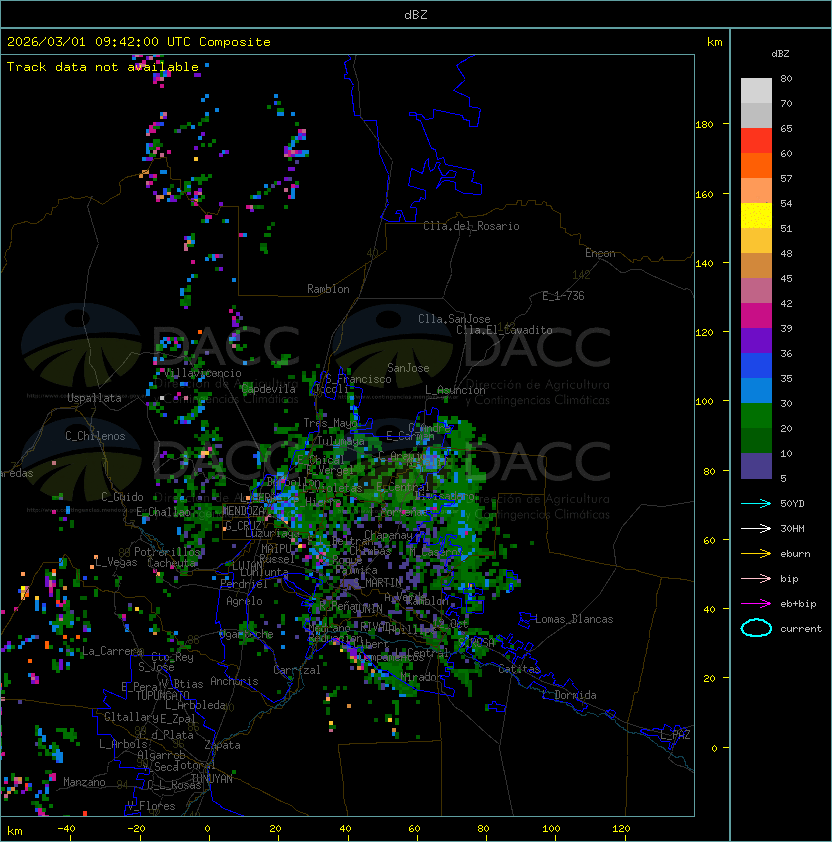The height and width of the screenshot is (842, 832).
Task: Click the 'C_Guido' map label
Action: click(x=122, y=497)
